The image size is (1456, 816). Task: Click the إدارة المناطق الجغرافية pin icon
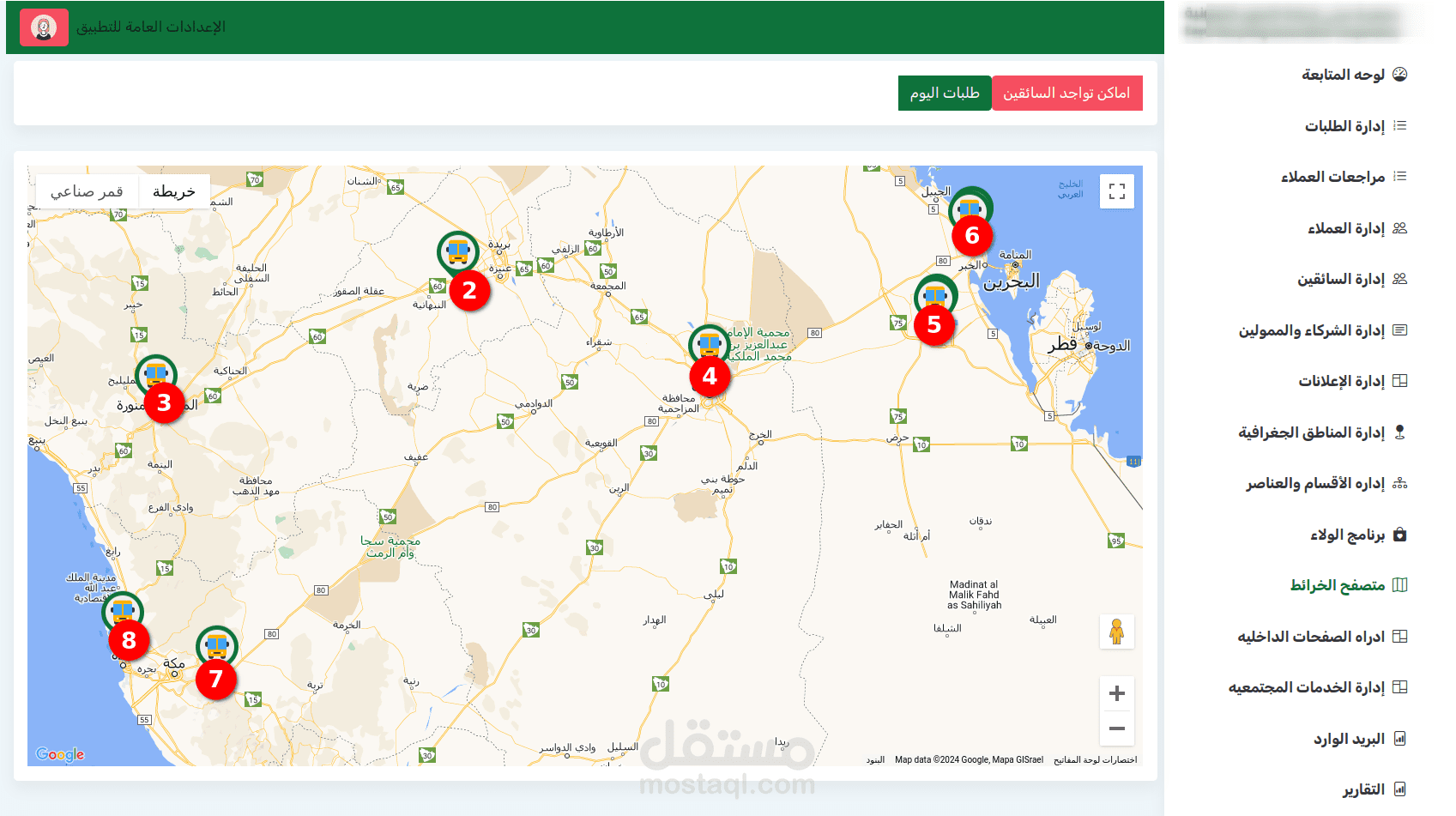tap(1400, 432)
